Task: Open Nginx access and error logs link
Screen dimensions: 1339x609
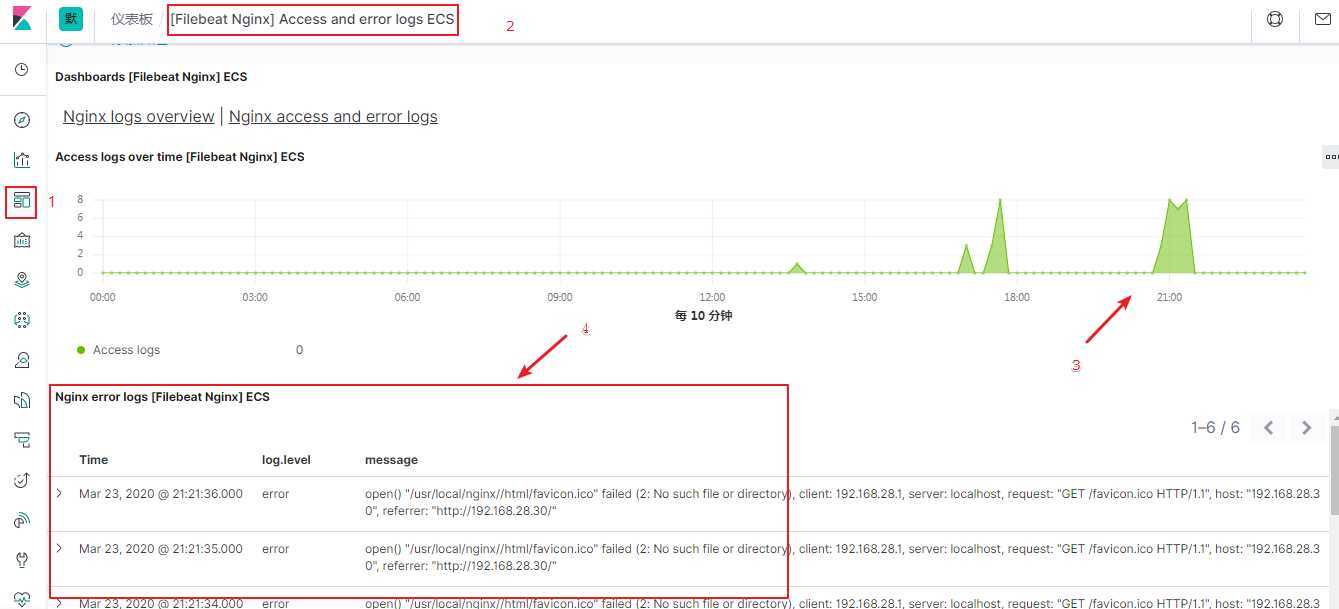Action: [x=333, y=116]
